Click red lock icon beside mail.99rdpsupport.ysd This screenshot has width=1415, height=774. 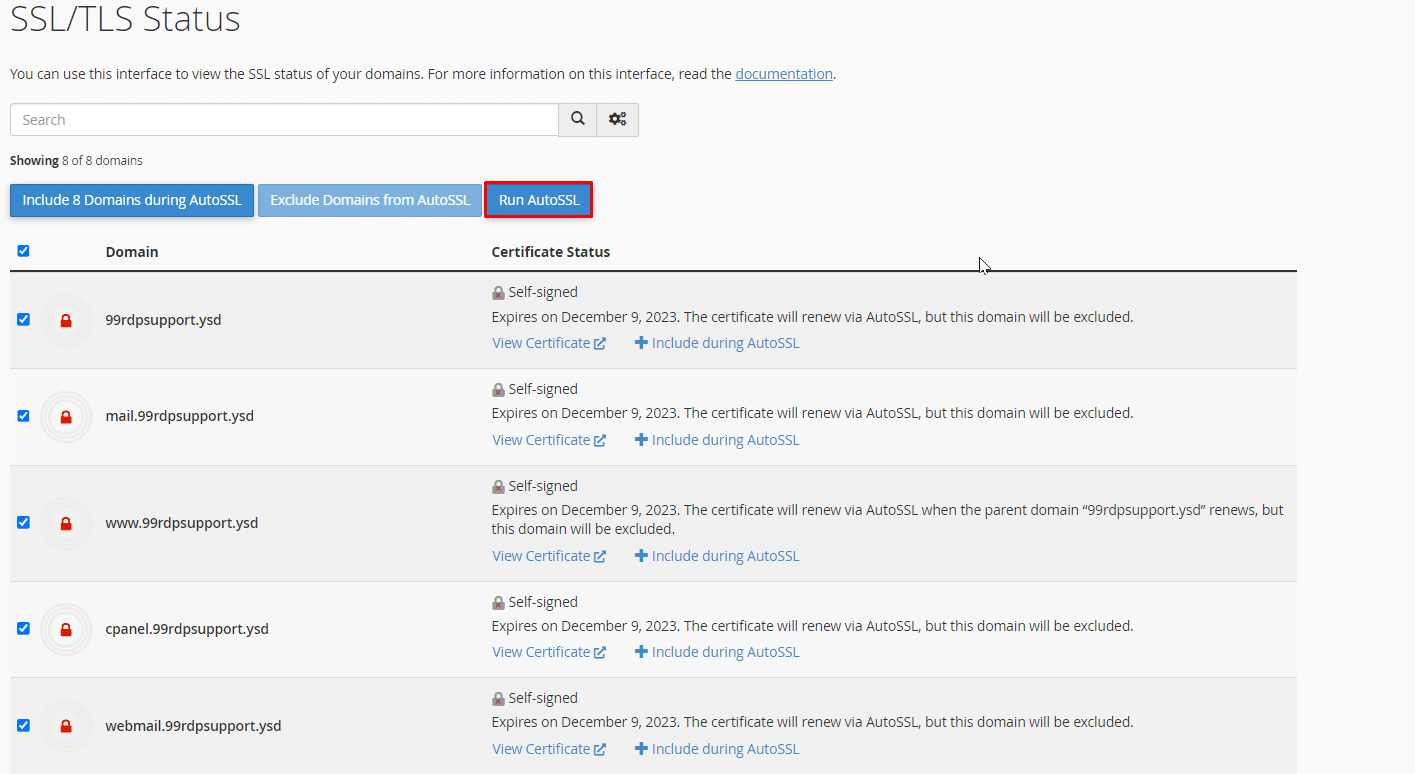(x=66, y=416)
